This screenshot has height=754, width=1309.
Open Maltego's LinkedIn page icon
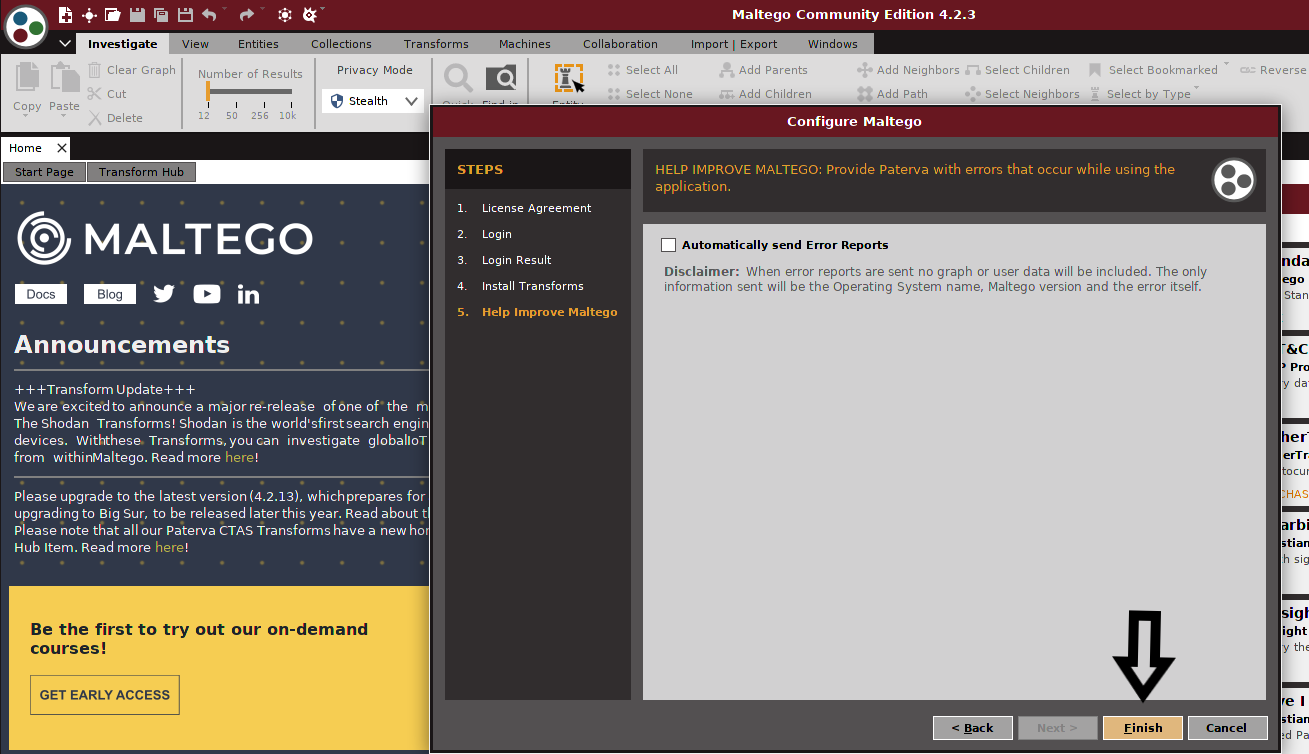tap(248, 294)
